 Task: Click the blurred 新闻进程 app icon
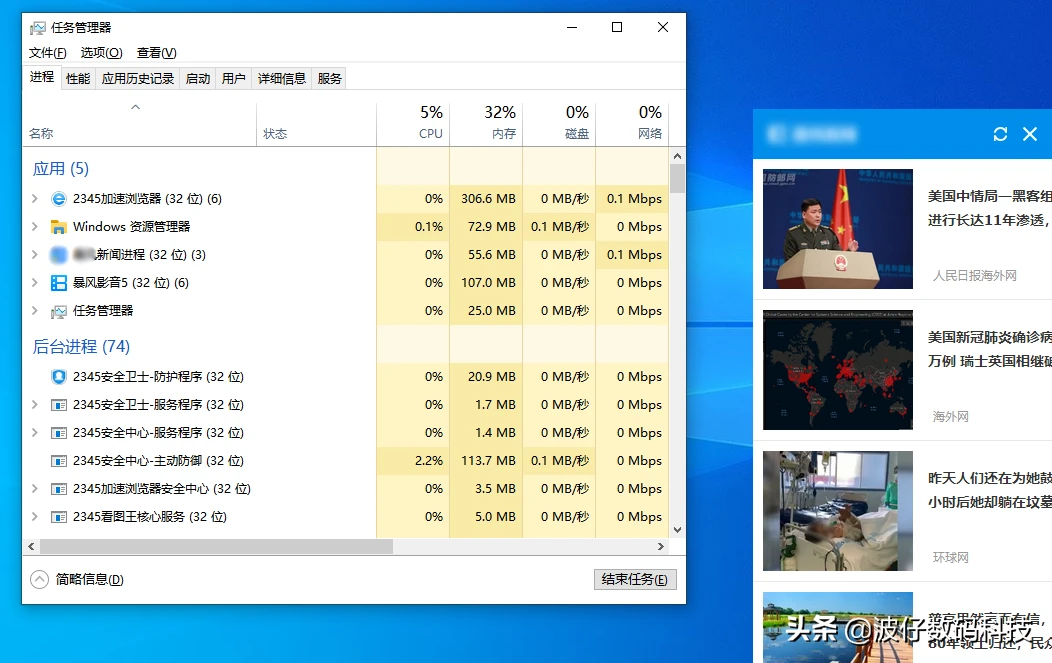(x=59, y=254)
